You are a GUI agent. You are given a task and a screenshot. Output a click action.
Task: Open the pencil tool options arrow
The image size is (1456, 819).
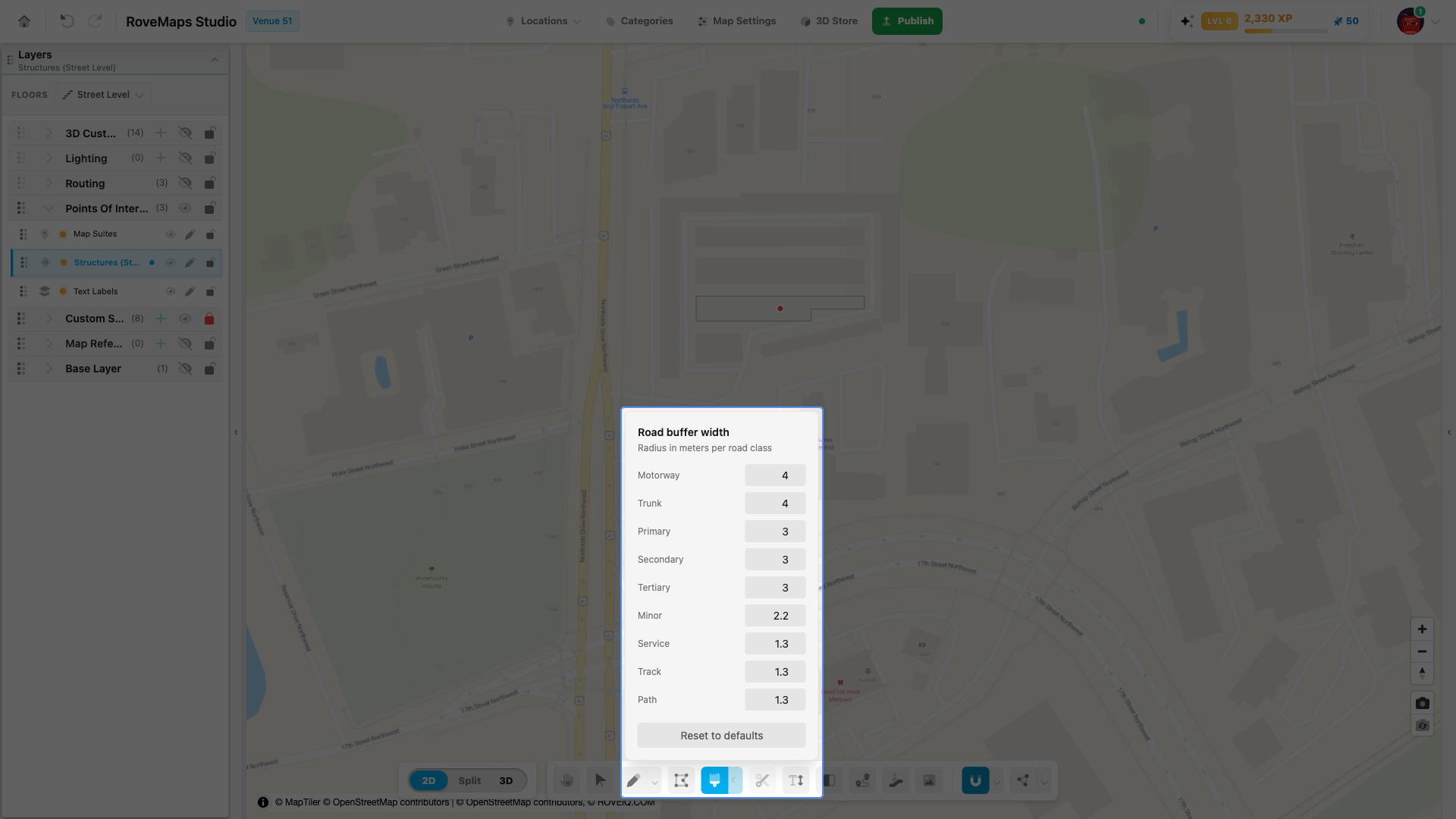click(x=654, y=781)
